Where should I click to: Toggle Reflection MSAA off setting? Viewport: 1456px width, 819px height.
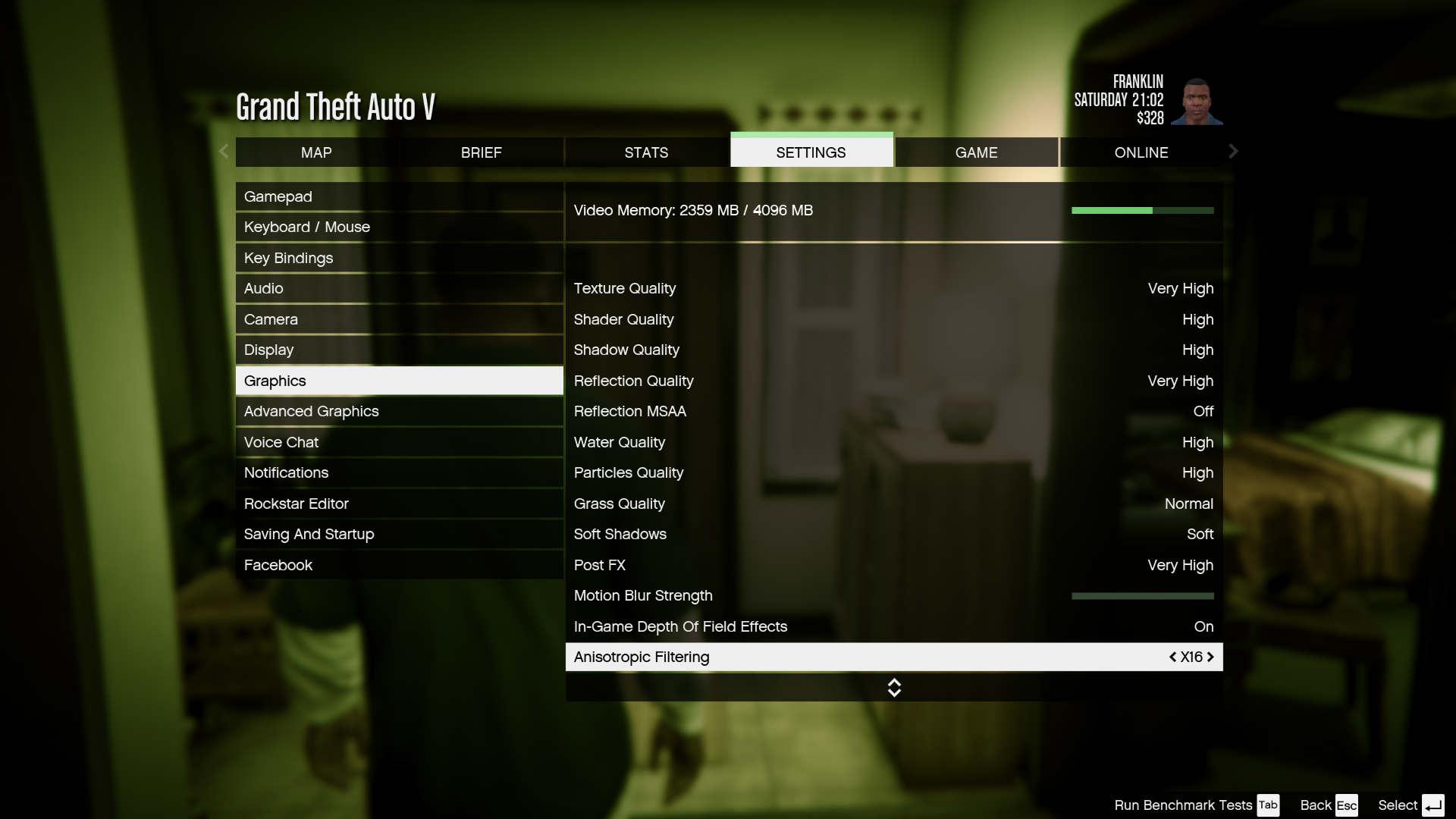pyautogui.click(x=1204, y=411)
